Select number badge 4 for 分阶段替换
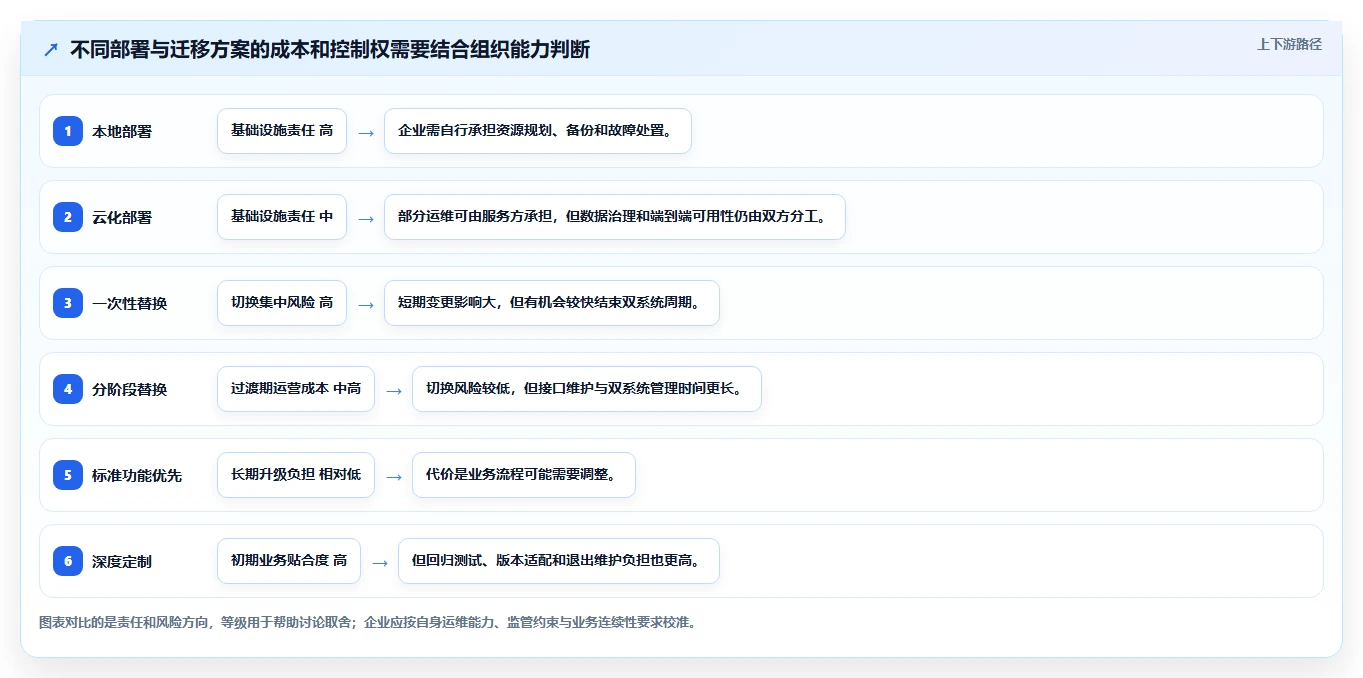This screenshot has height=678, width=1363. [x=68, y=389]
